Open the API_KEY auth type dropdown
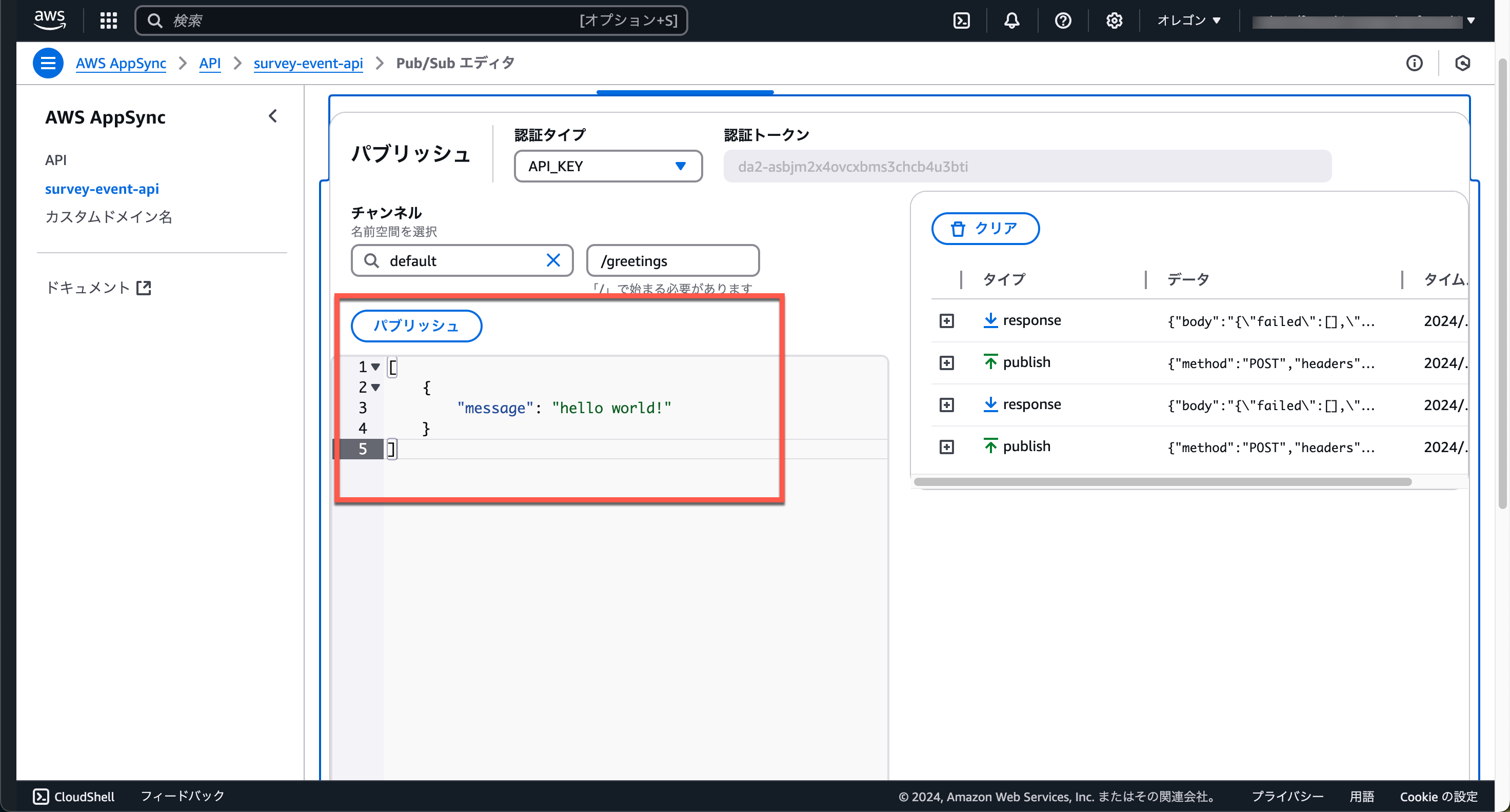Image resolution: width=1510 pixels, height=812 pixels. (608, 167)
